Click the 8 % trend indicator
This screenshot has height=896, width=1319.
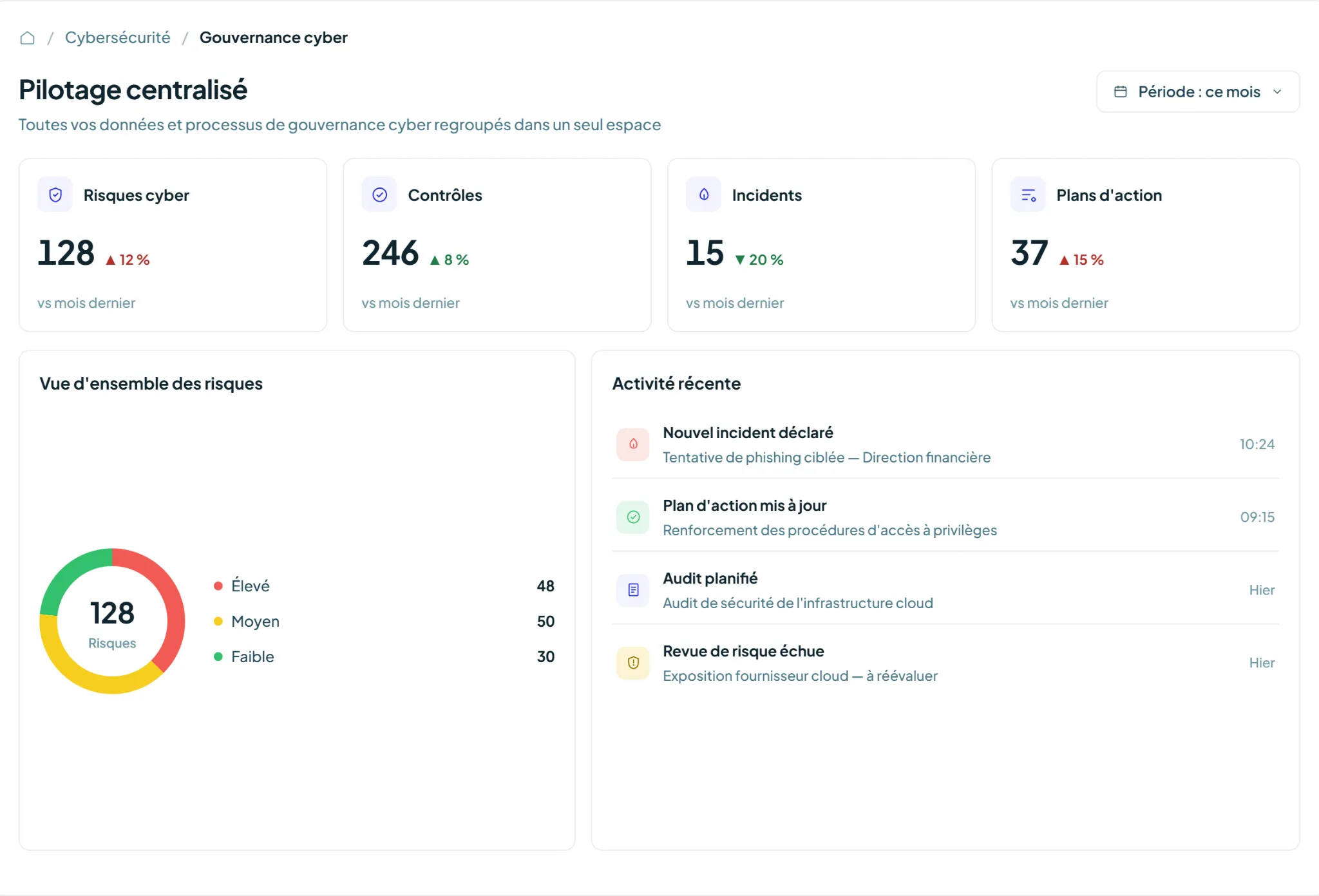(450, 260)
